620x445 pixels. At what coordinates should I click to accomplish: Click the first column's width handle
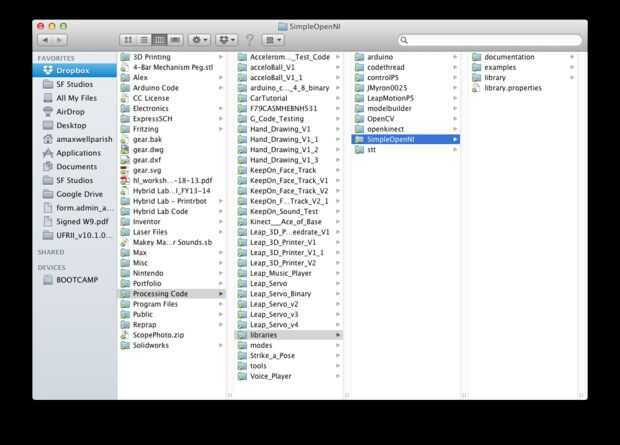(229, 395)
